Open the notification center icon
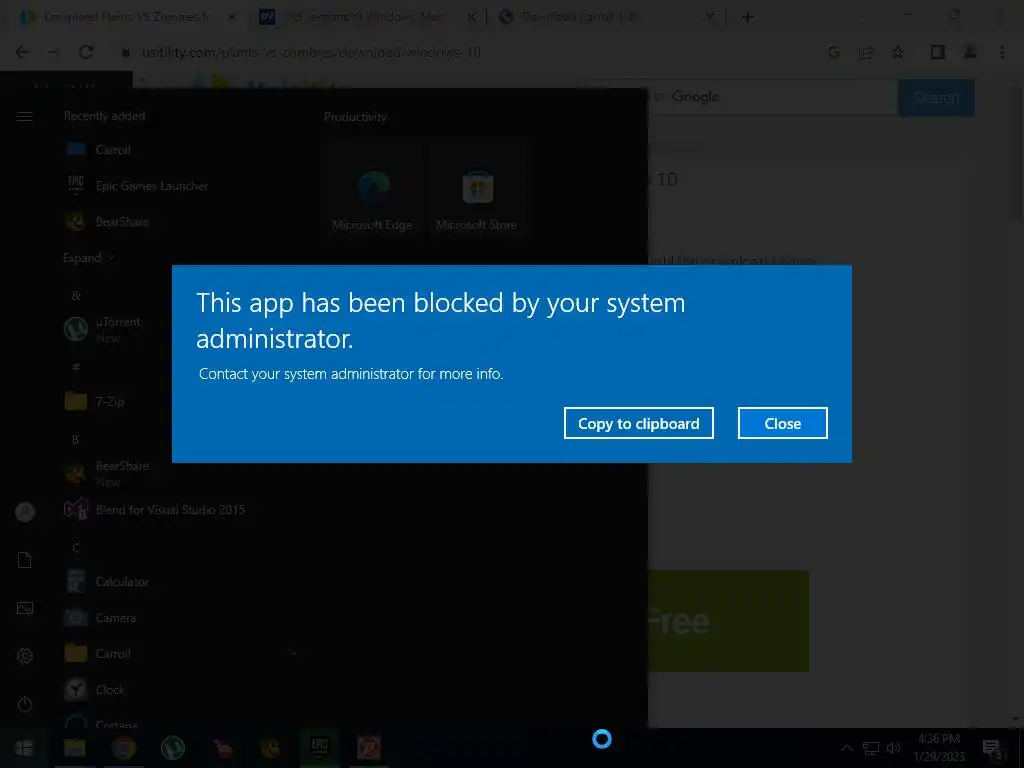 (992, 748)
